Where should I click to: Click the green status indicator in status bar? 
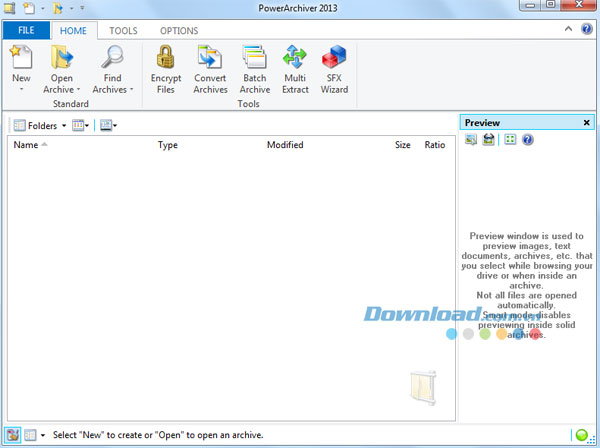coord(581,435)
